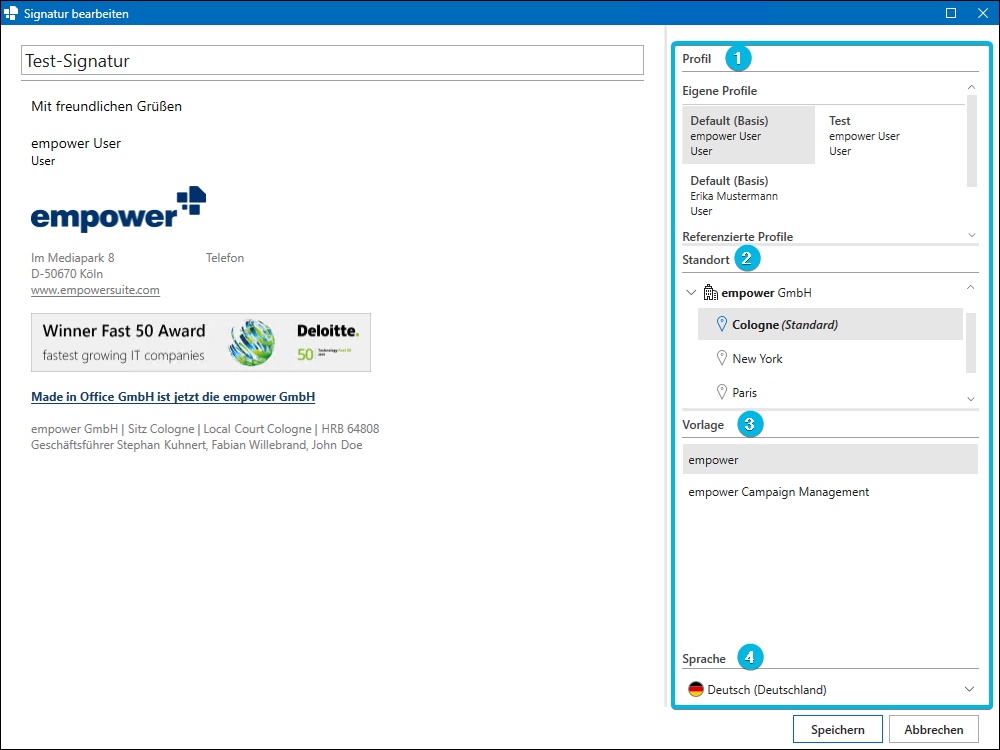This screenshot has height=750, width=1000.
Task: Click the Abbrechen button
Action: point(934,729)
